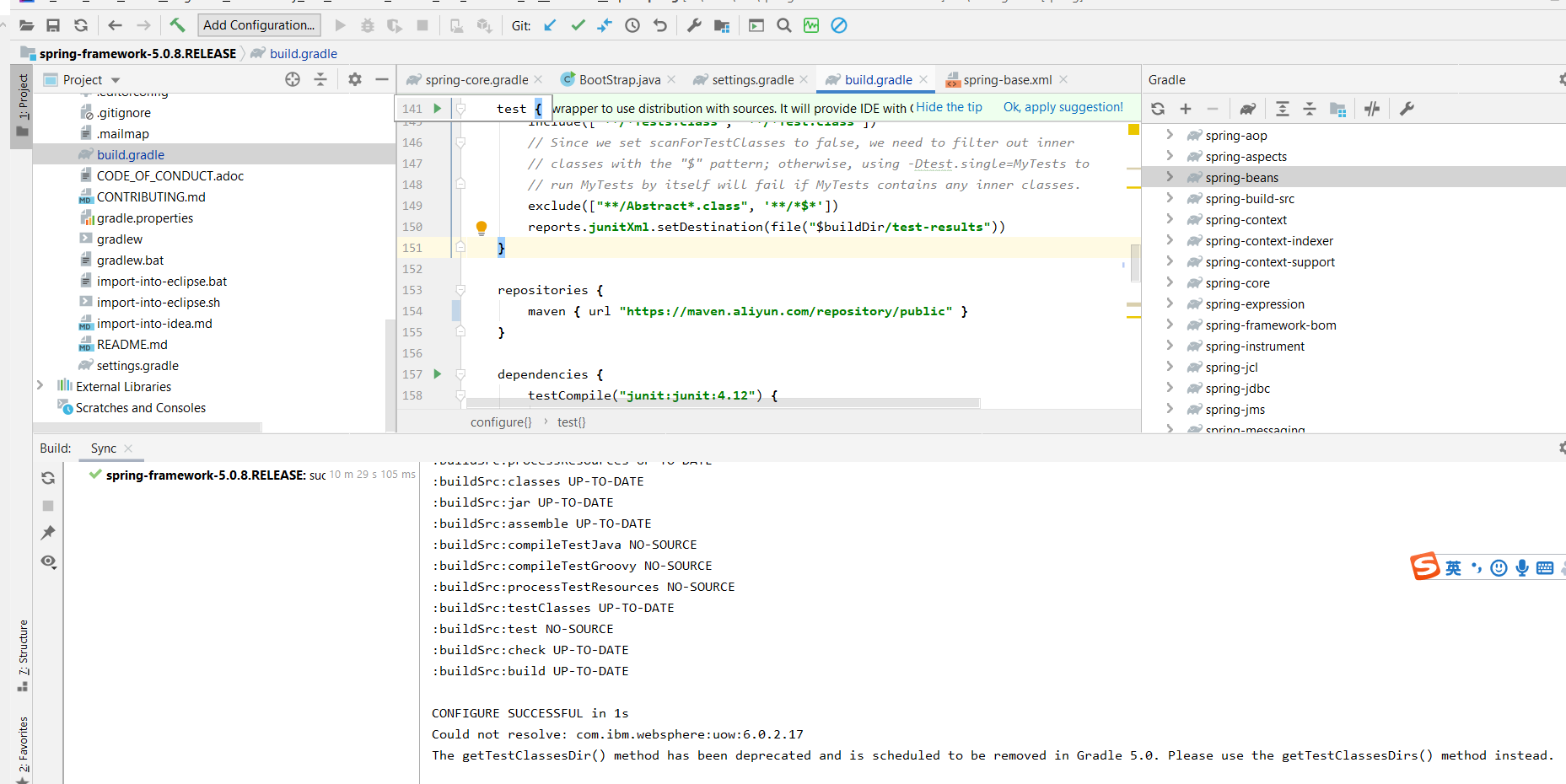1566x784 pixels.
Task: Switch to BootStrap.java tab
Action: (x=620, y=79)
